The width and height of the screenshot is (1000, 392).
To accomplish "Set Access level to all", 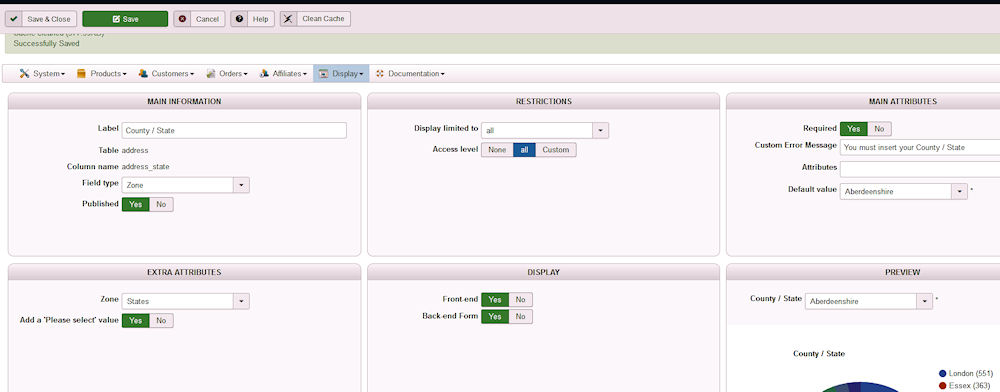I will [524, 150].
